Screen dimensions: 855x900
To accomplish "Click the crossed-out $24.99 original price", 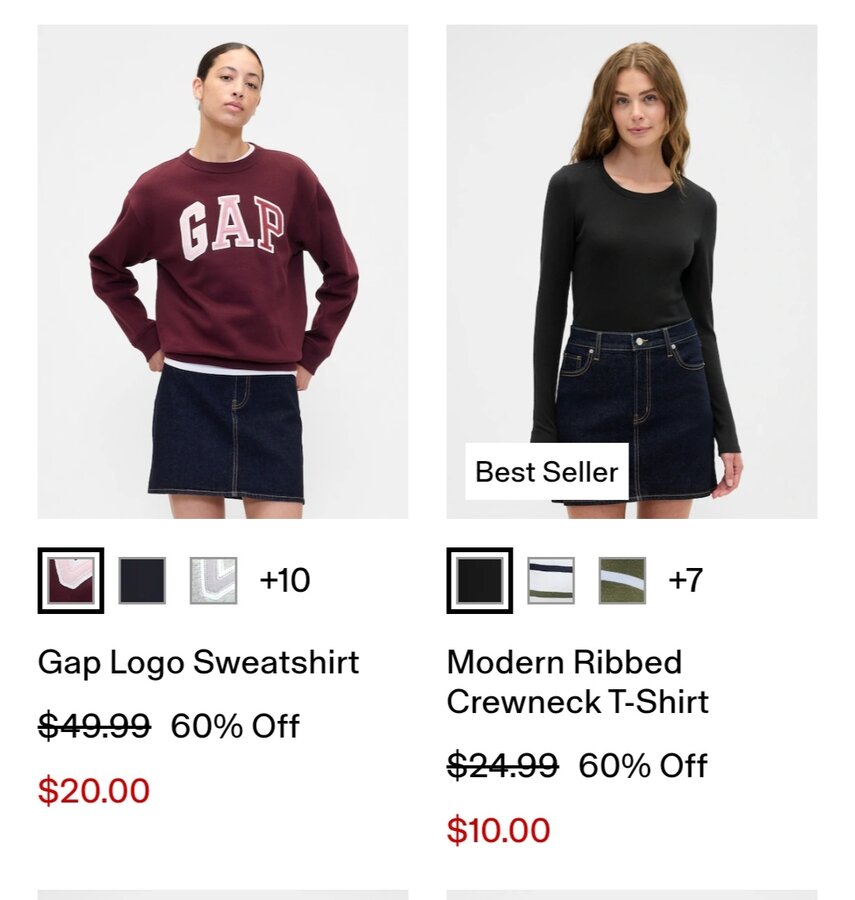I will coord(503,765).
